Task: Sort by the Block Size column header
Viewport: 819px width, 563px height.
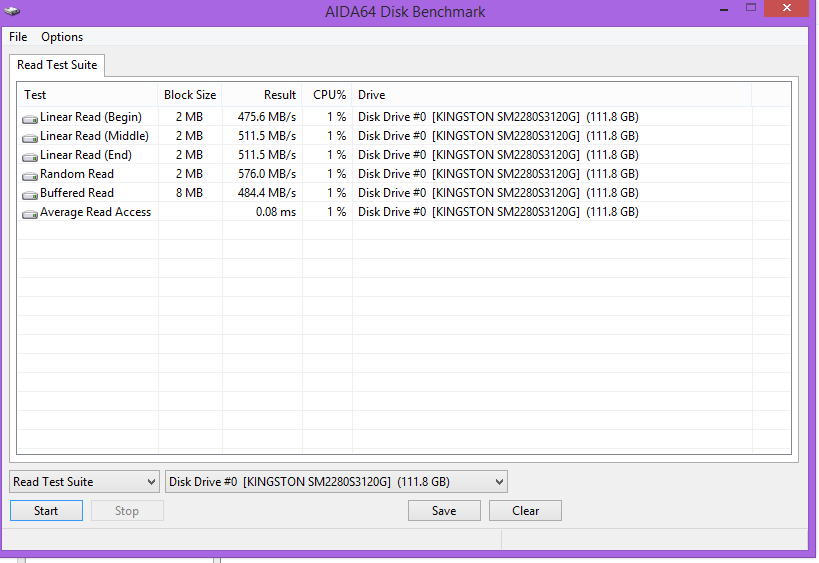Action: tap(190, 95)
